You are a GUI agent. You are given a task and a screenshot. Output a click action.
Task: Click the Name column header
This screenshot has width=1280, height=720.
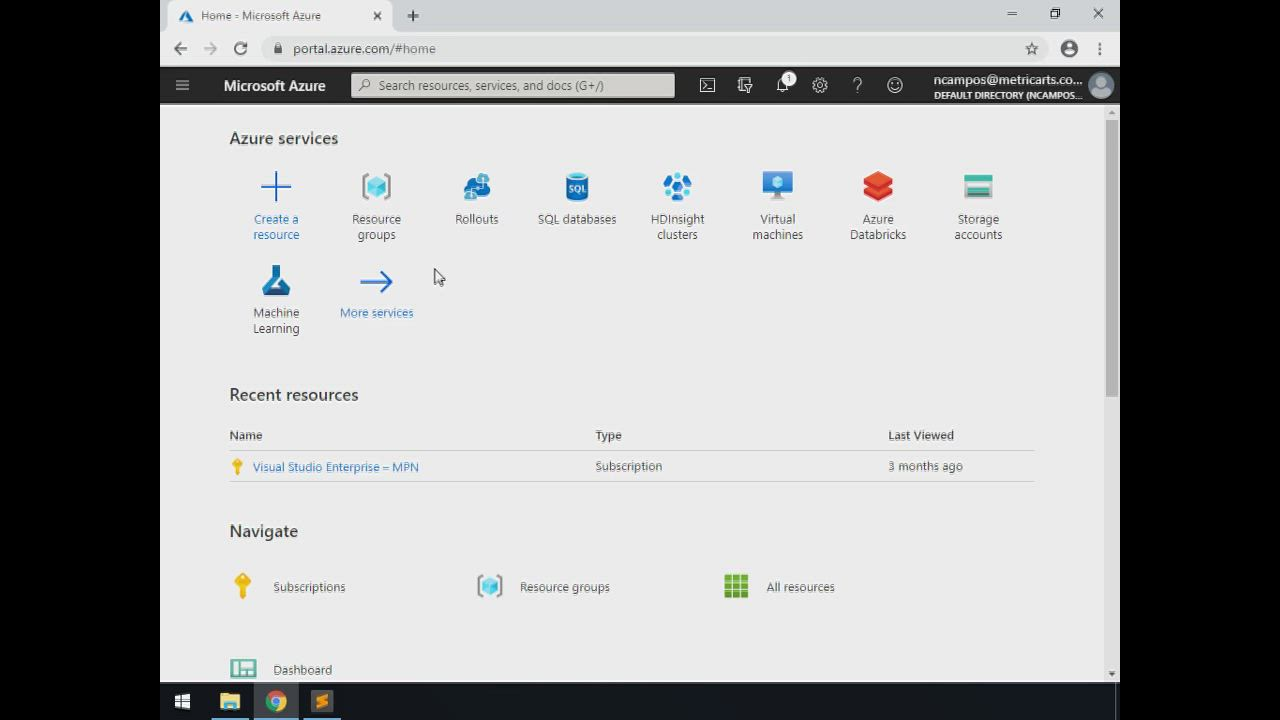point(246,435)
